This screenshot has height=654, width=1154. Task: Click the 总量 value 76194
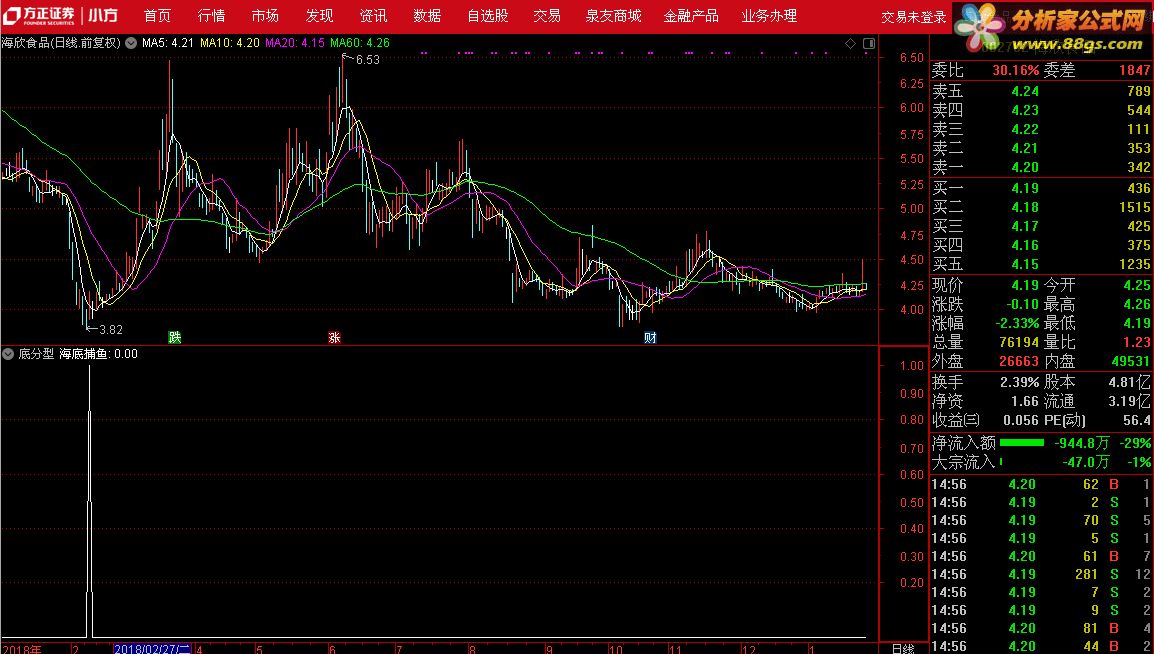point(1019,343)
